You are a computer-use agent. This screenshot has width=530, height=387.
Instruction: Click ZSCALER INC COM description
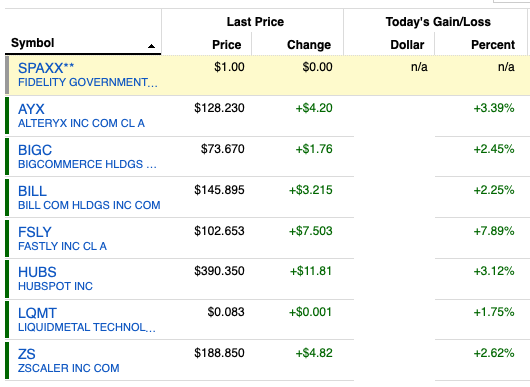click(x=69, y=368)
